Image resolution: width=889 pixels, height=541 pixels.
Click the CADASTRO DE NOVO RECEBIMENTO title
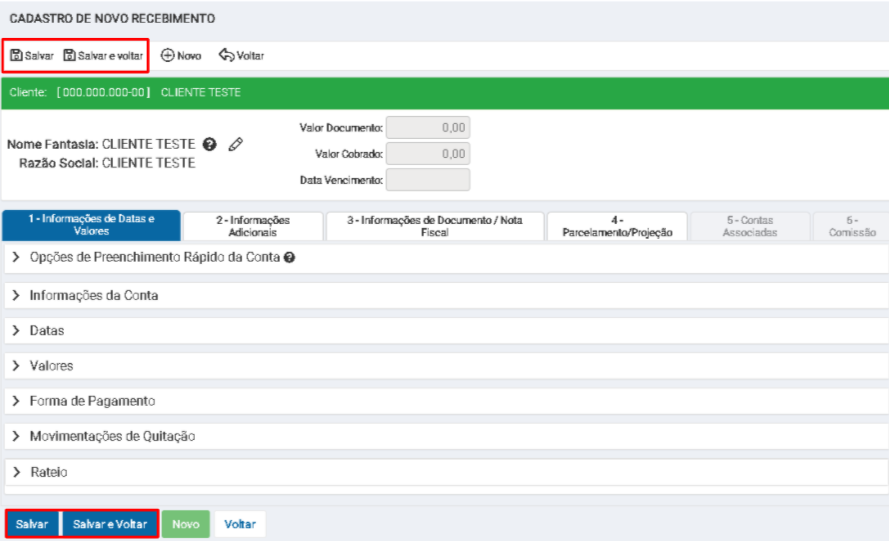point(112,19)
